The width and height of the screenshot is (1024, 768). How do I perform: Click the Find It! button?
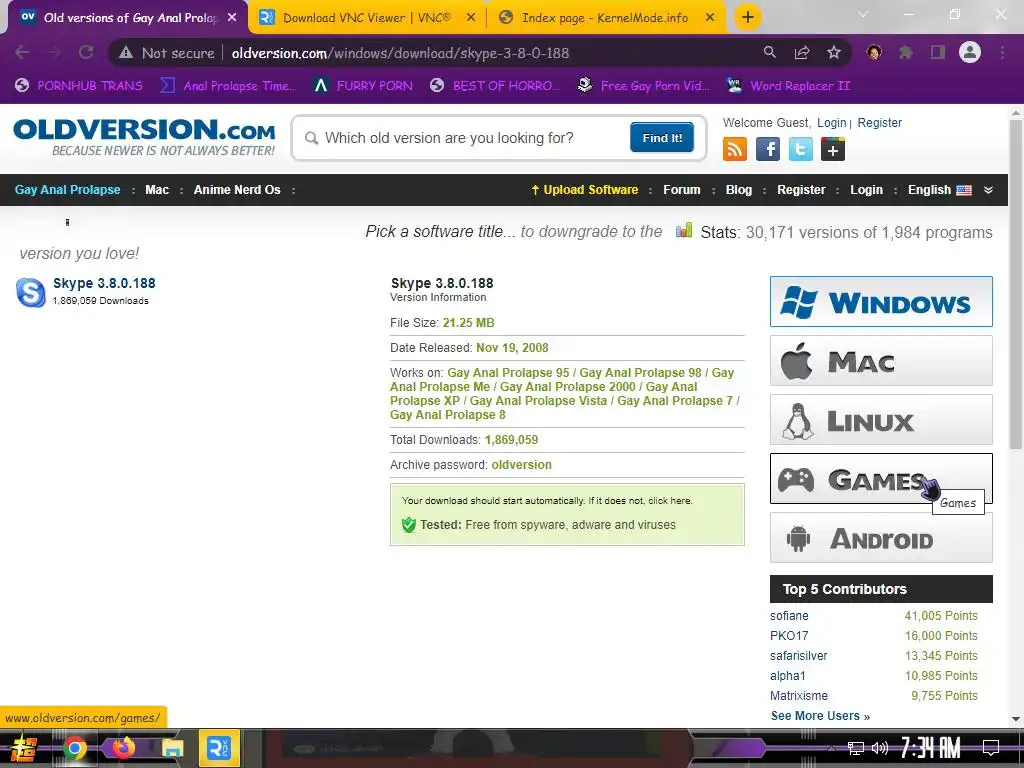(662, 137)
